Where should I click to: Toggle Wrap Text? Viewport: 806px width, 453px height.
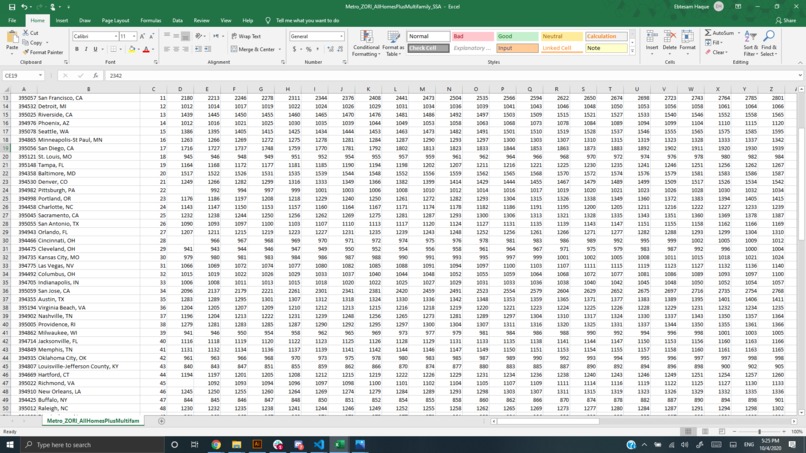[246, 37]
